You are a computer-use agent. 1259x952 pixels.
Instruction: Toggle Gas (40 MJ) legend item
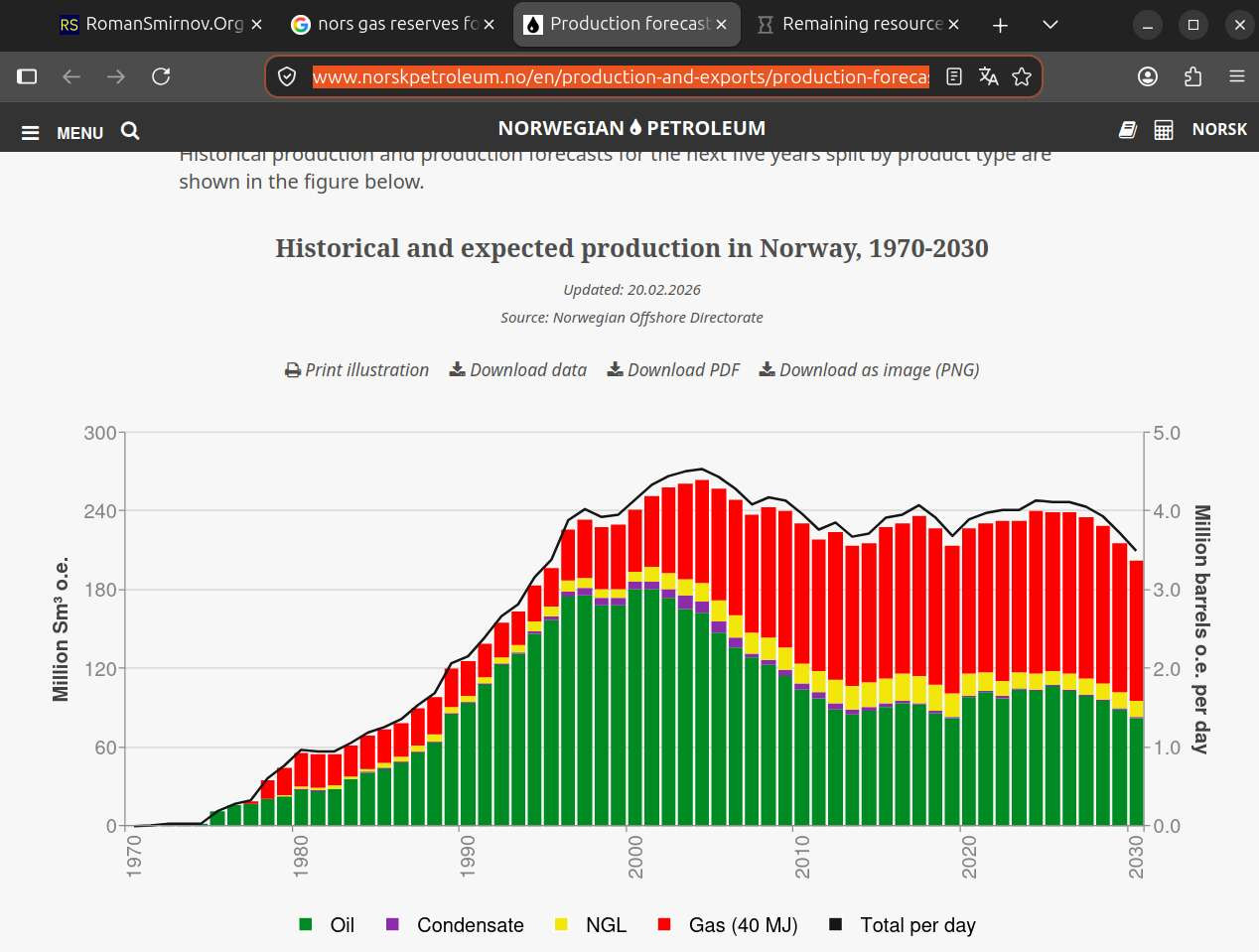728,924
